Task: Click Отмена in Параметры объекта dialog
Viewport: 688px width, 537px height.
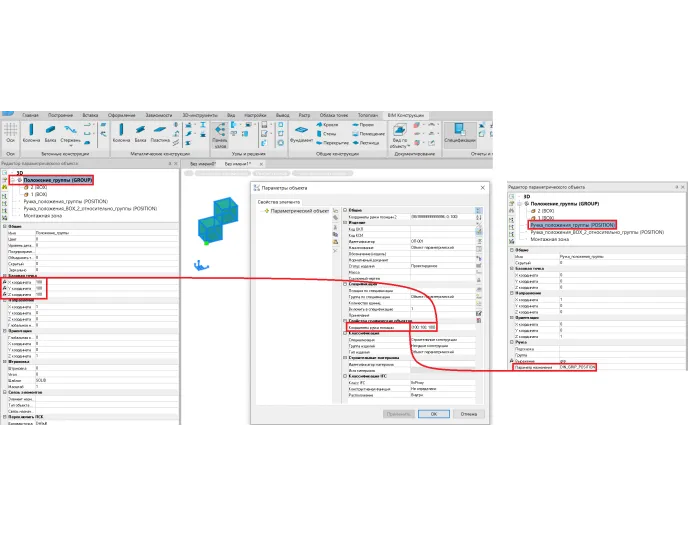Action: coord(469,414)
